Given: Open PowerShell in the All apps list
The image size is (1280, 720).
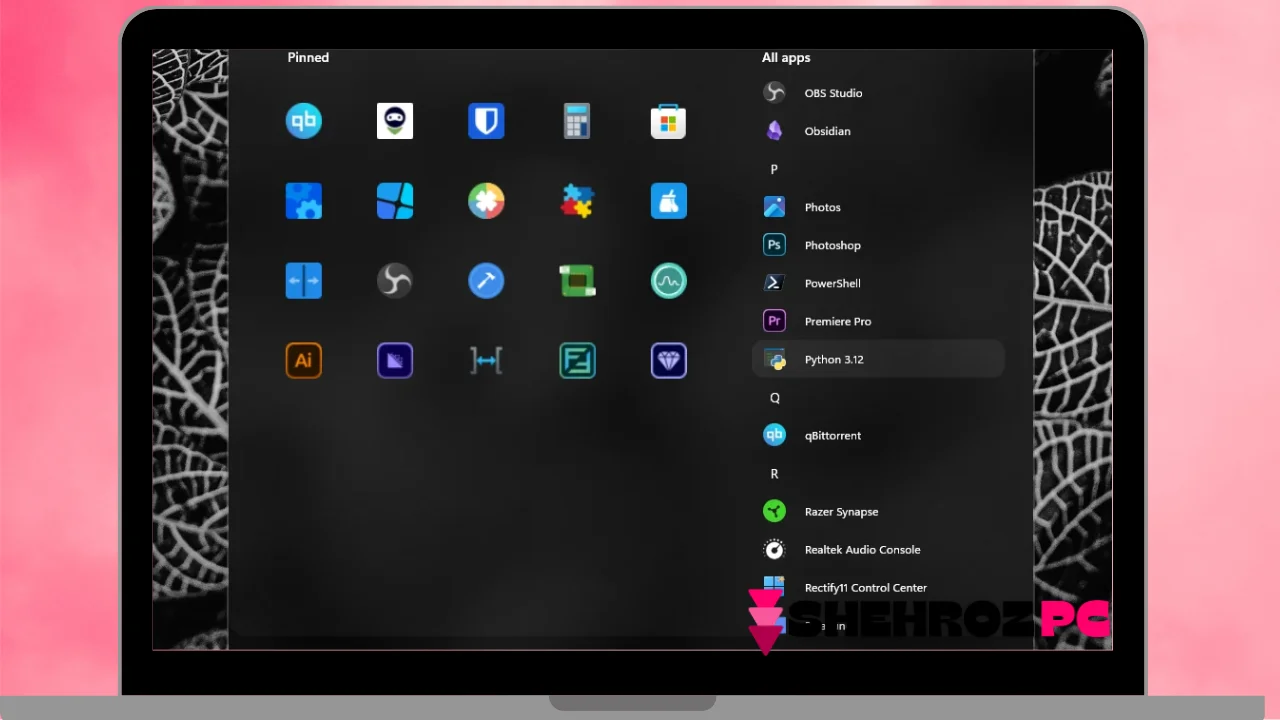Looking at the screenshot, I should (878, 283).
